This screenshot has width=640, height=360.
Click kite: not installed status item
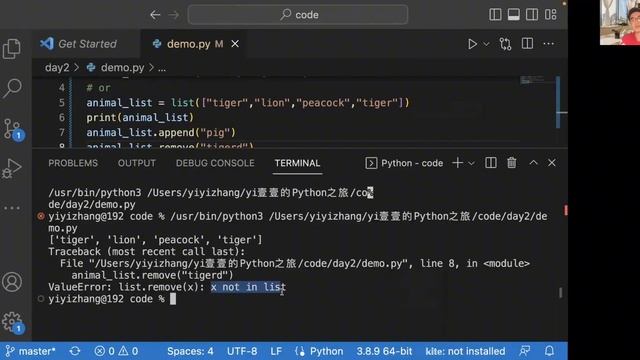[465, 351]
